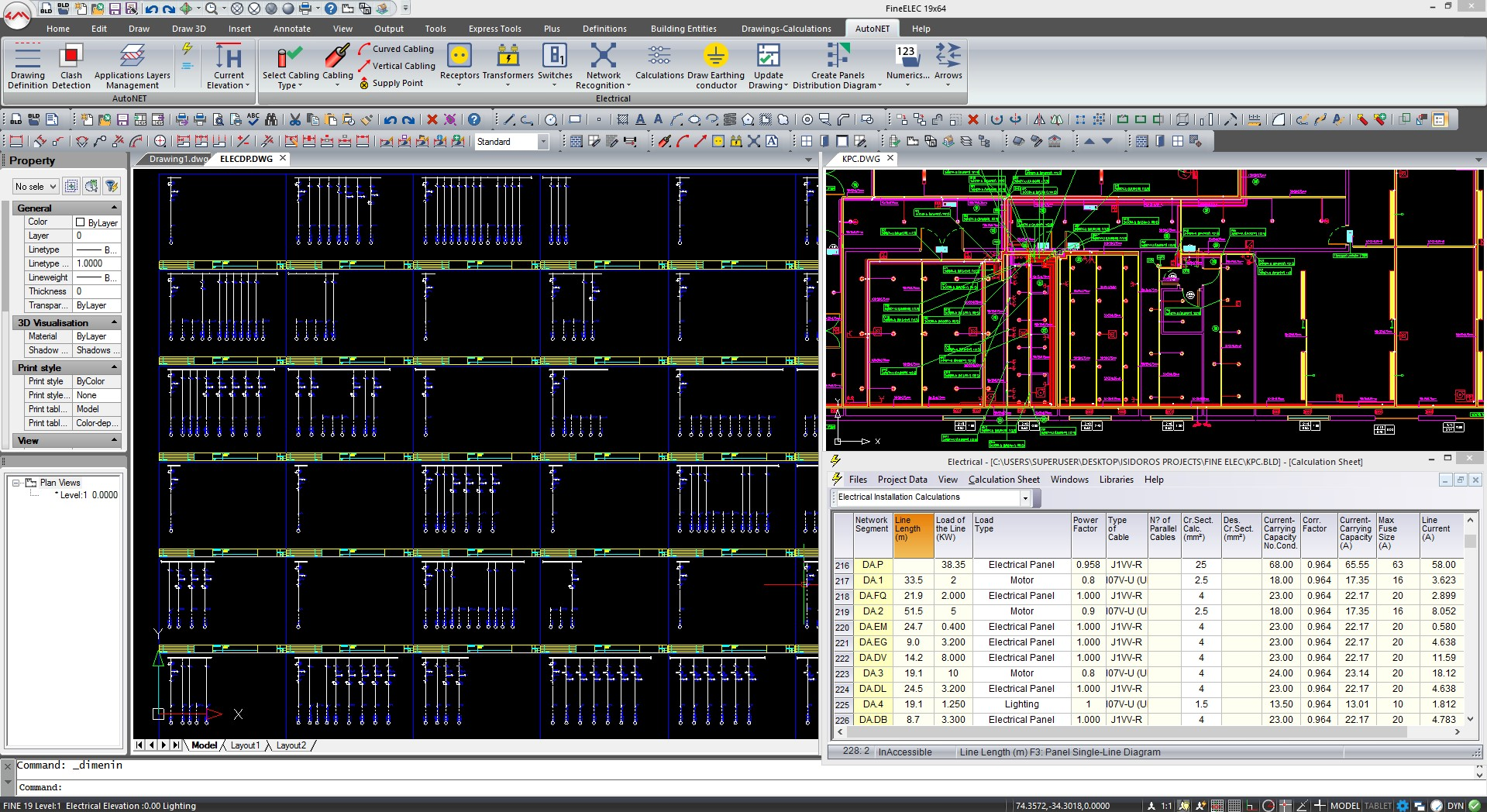Toggle DYN dynamic input in status bar
1487x812 pixels.
click(x=1454, y=806)
